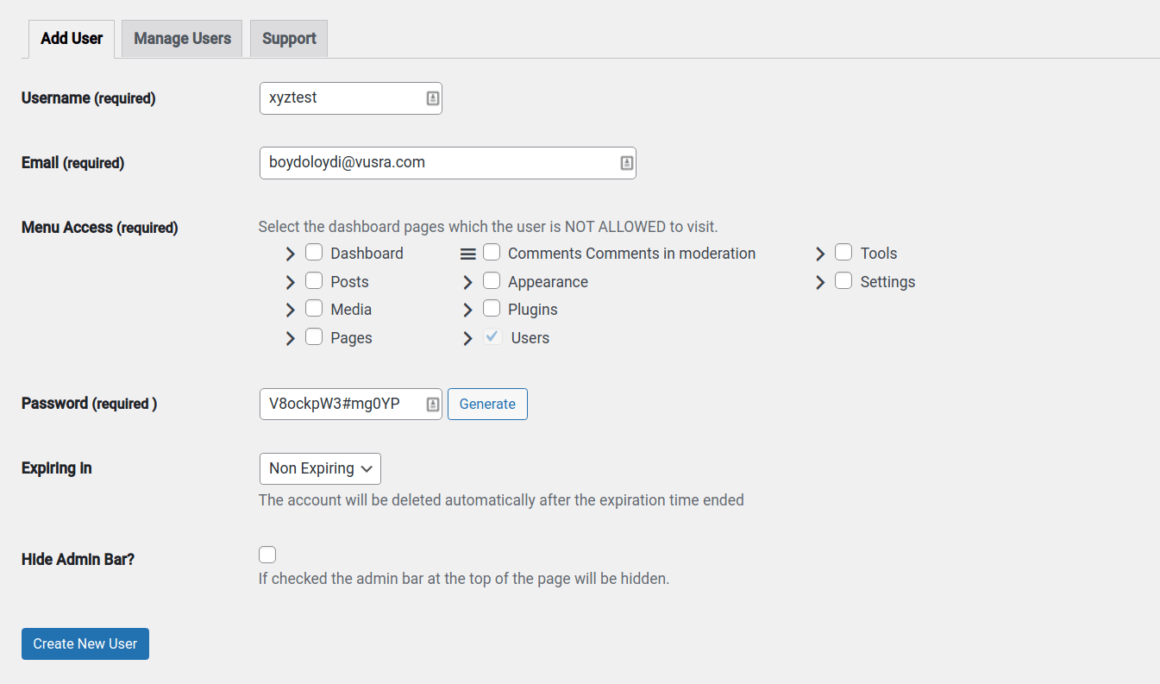
Task: Open the Expiring In dropdown
Action: (x=320, y=468)
